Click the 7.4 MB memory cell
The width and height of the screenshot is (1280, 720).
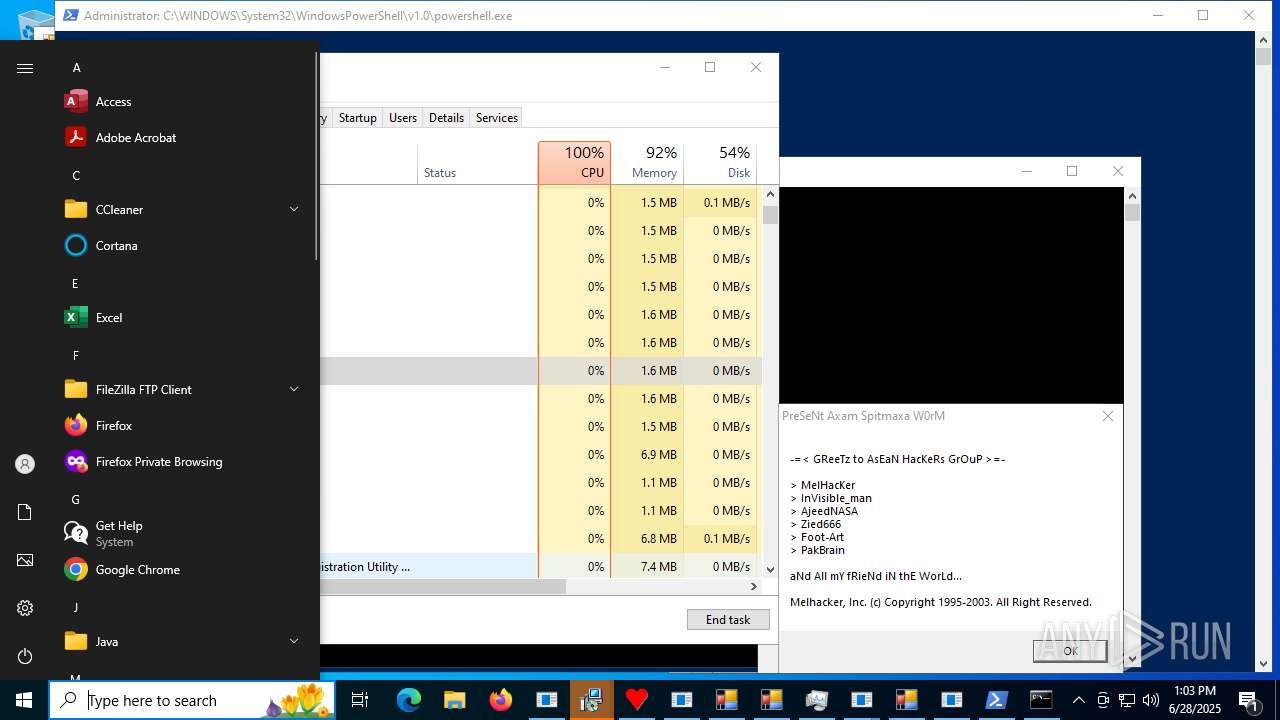click(x=647, y=566)
